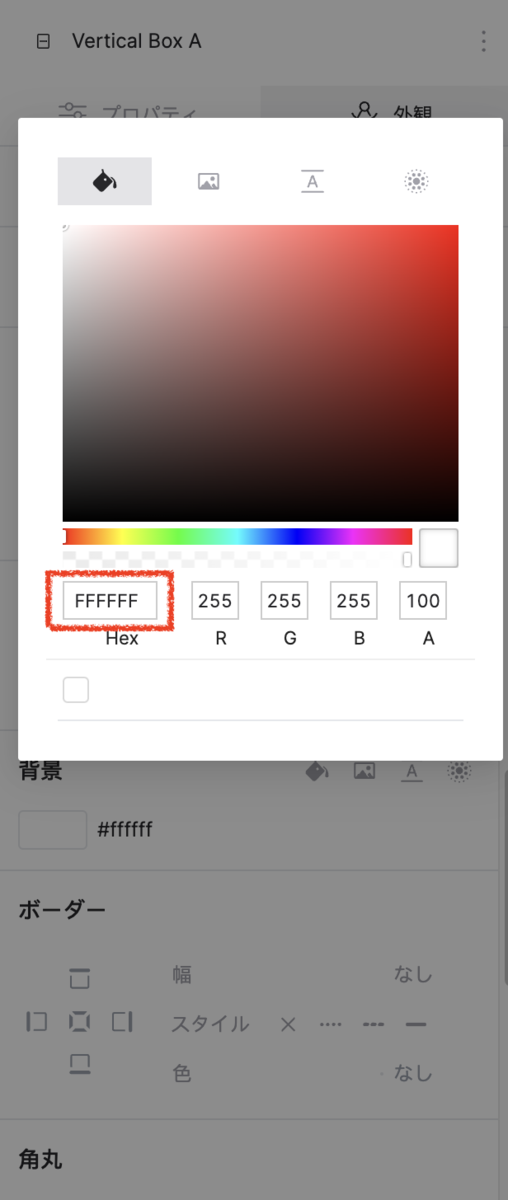The height and width of the screenshot is (1200, 508).
Task: Click the rainbow hue slider
Action: (x=238, y=536)
